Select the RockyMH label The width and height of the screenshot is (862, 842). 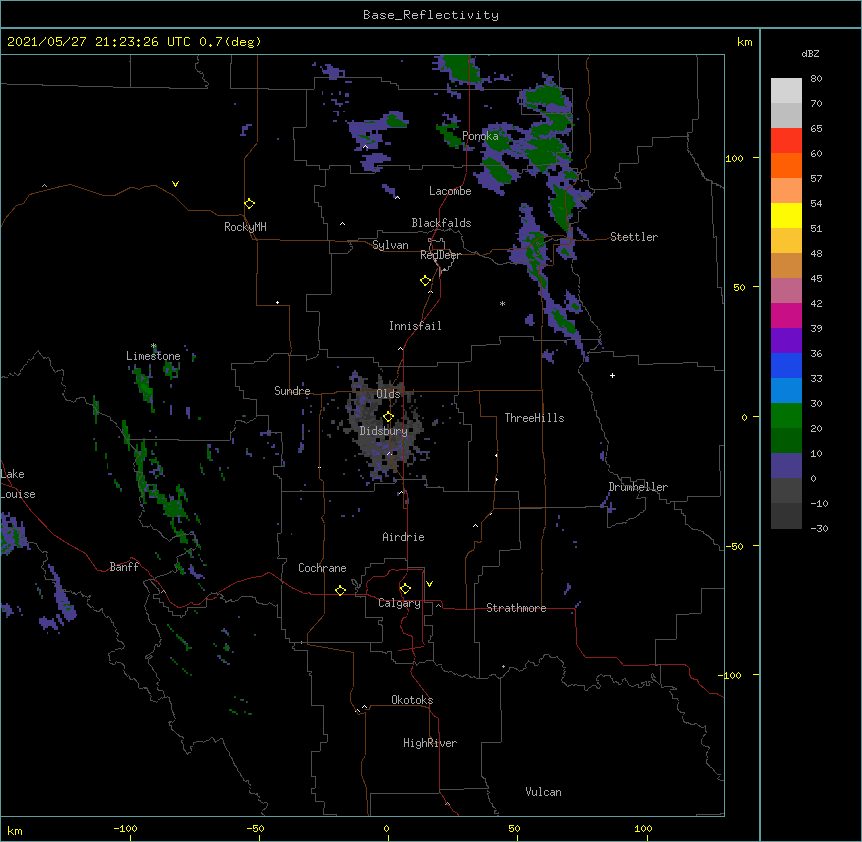[245, 227]
